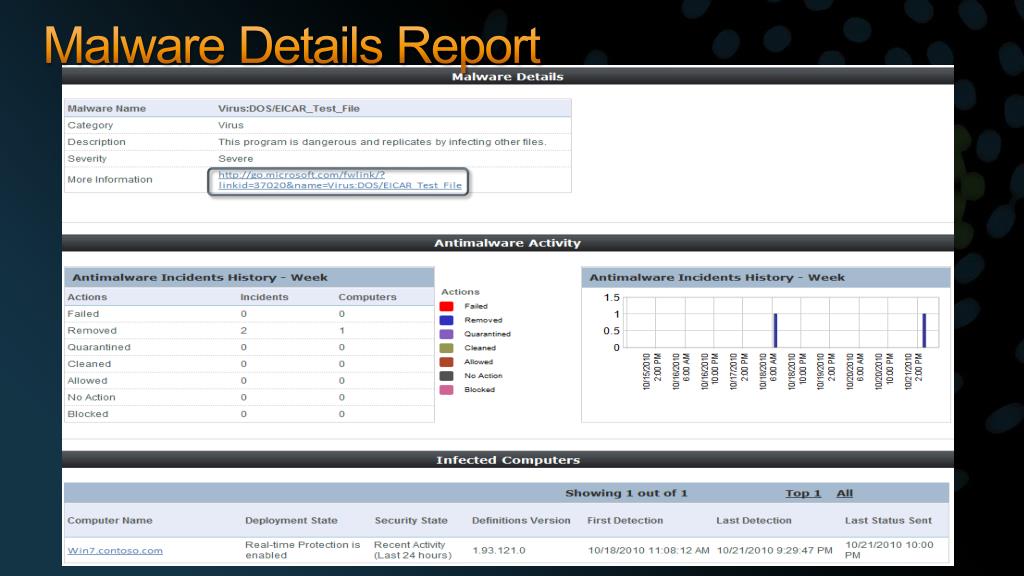Click the Recent Activity (Last 24 hours) cell
Screen dimensions: 1024x576
tap(413, 550)
